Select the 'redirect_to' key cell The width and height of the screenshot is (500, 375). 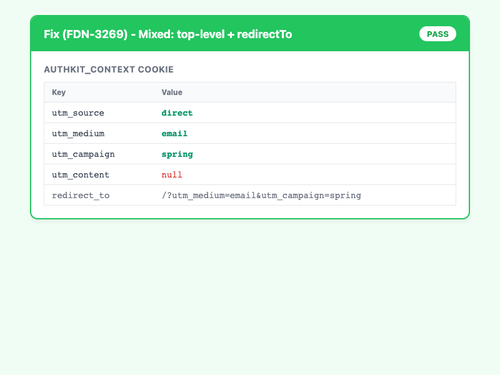coord(80,196)
